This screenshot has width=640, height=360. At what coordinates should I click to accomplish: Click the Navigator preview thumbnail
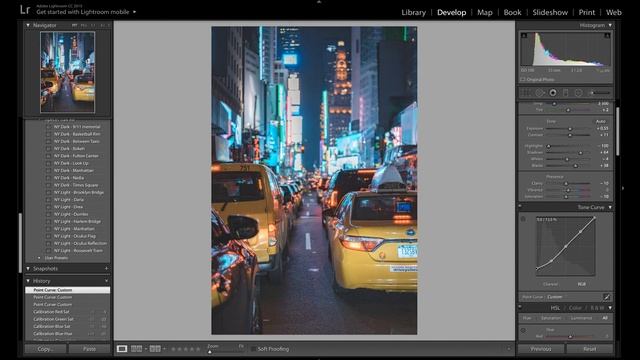pyautogui.click(x=67, y=72)
